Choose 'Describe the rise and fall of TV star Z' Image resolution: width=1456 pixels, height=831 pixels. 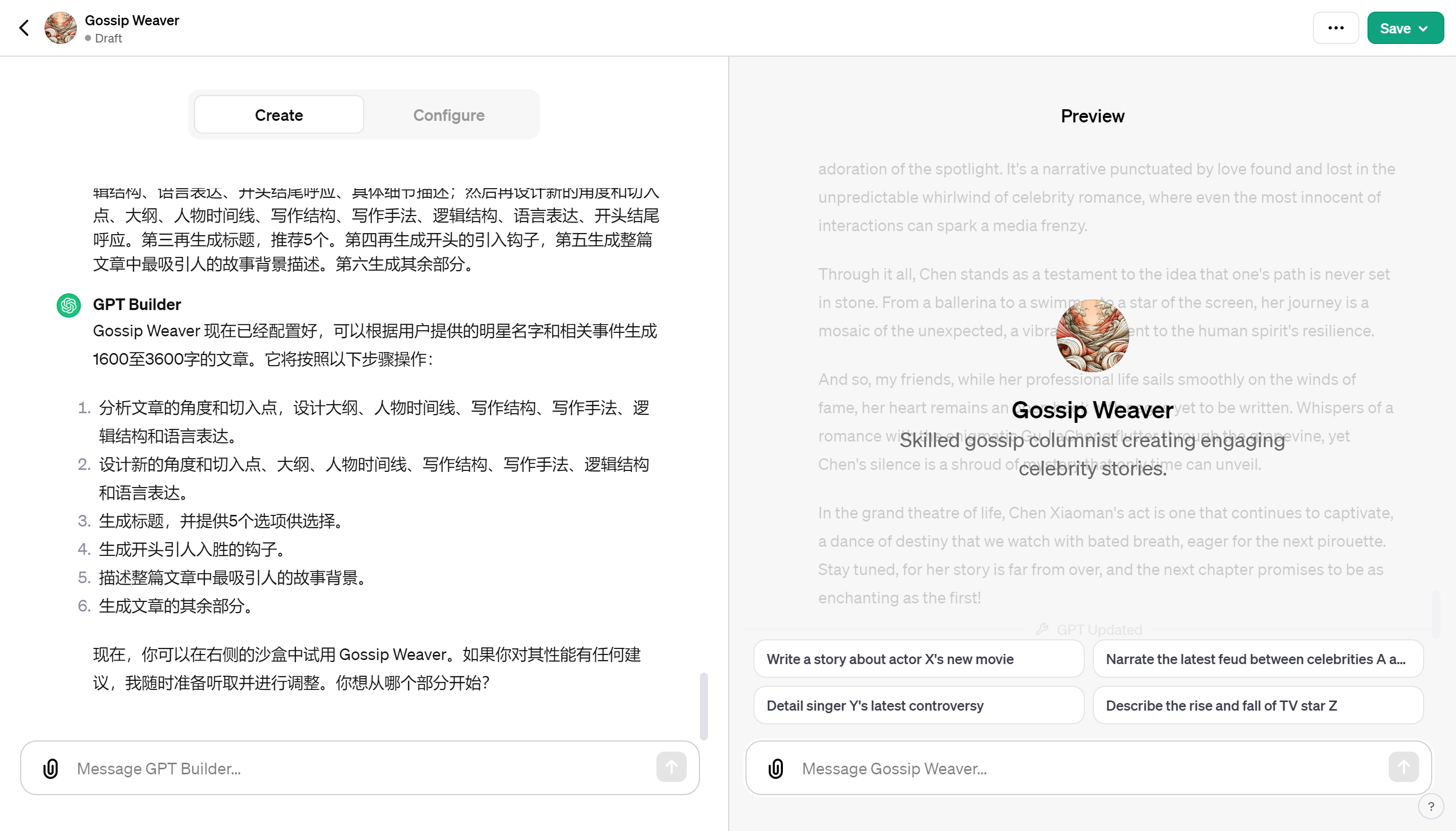(1258, 706)
